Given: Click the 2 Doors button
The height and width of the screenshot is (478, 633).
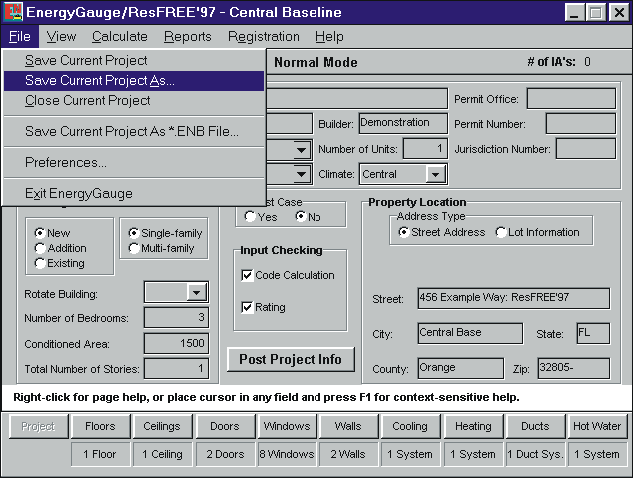Looking at the screenshot, I should click(x=225, y=454).
